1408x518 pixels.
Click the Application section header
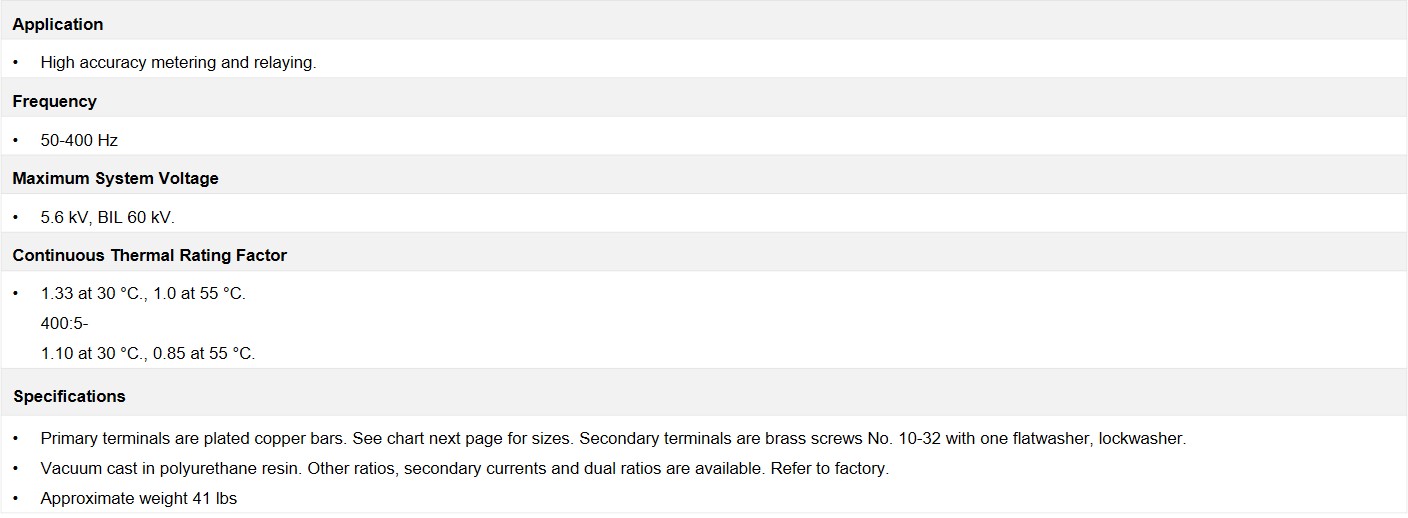click(58, 24)
